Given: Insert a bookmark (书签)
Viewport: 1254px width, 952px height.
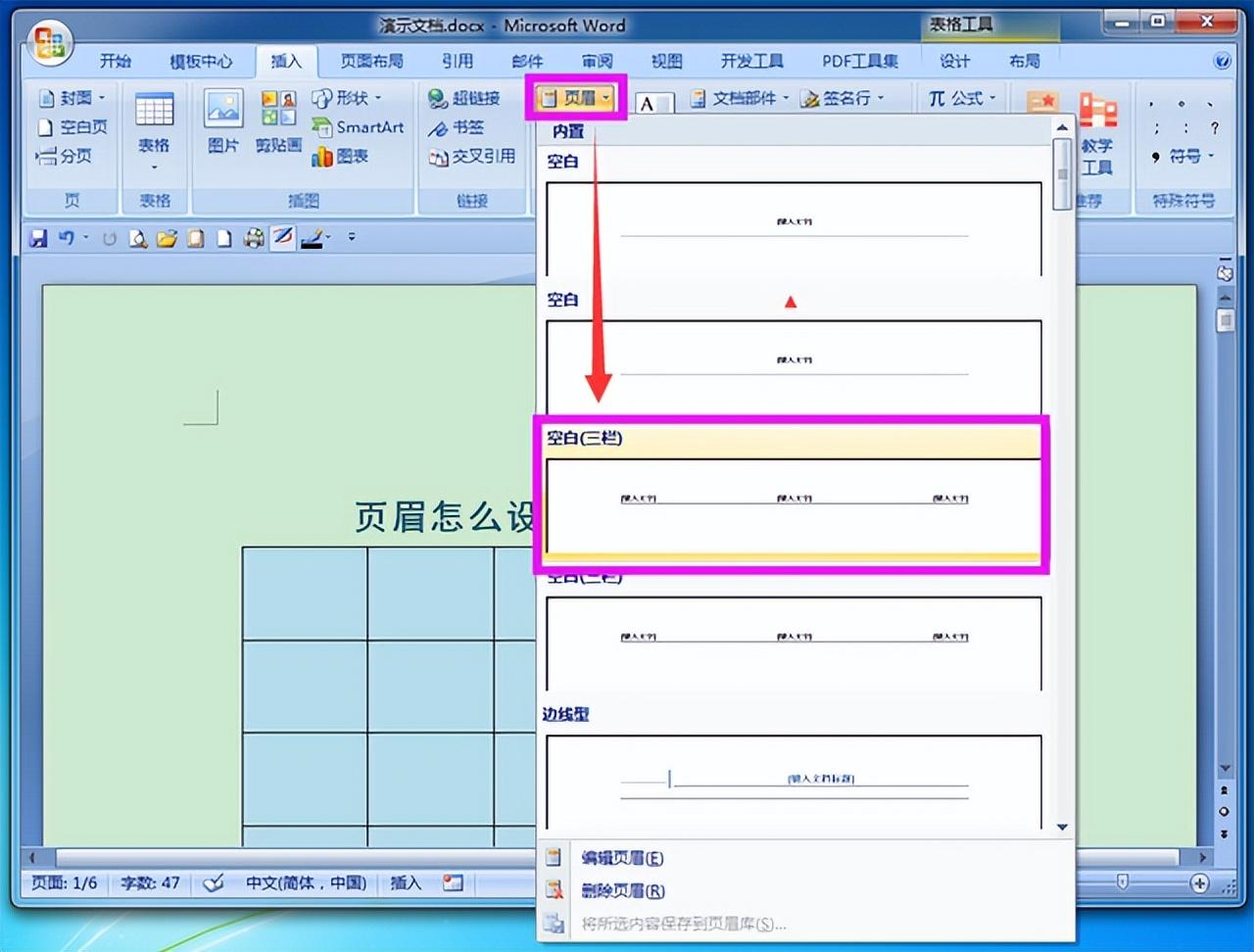Looking at the screenshot, I should point(457,127).
